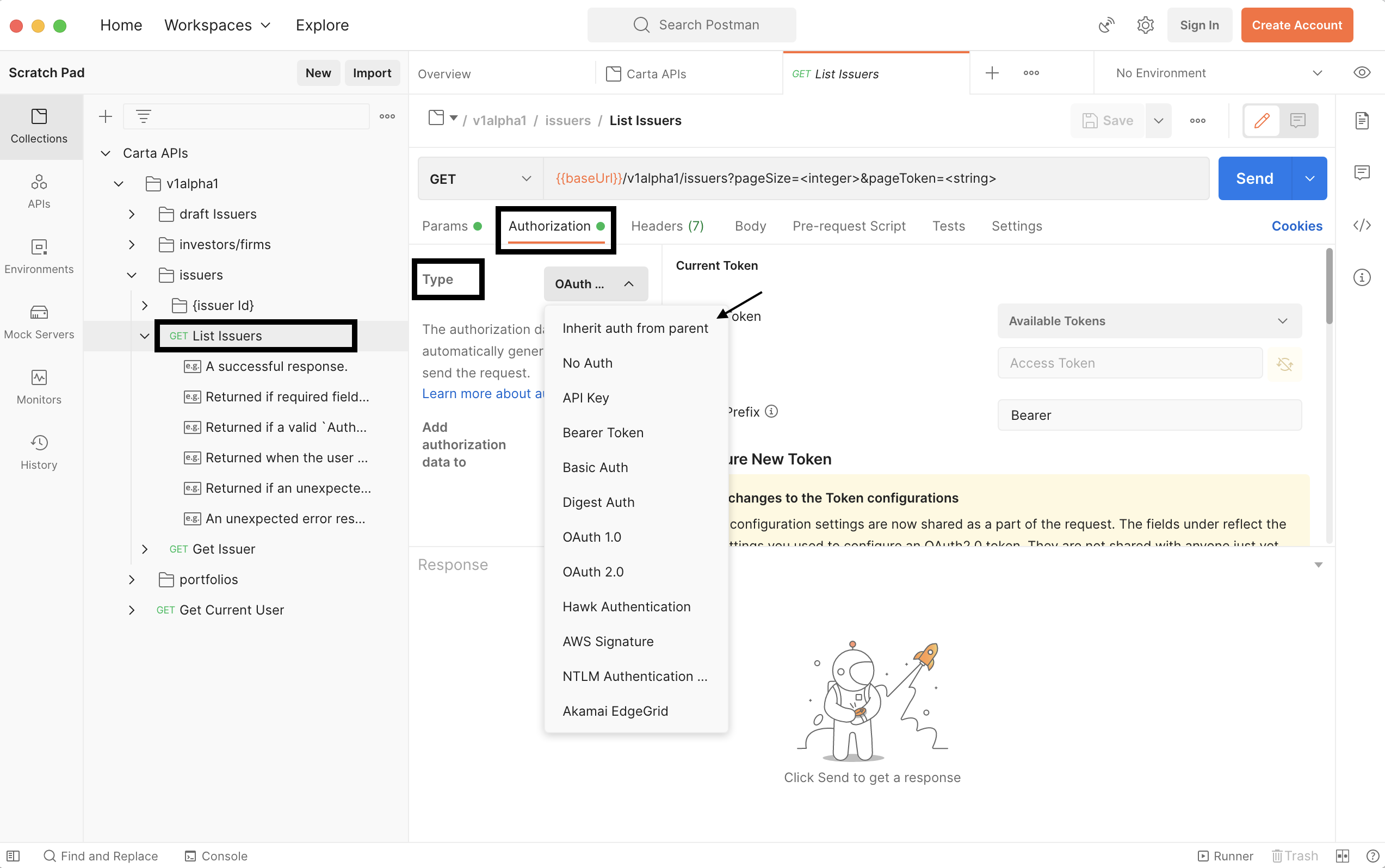Click the authorization panel vertical scrollbar
This screenshot has width=1385, height=868.
point(1329,287)
